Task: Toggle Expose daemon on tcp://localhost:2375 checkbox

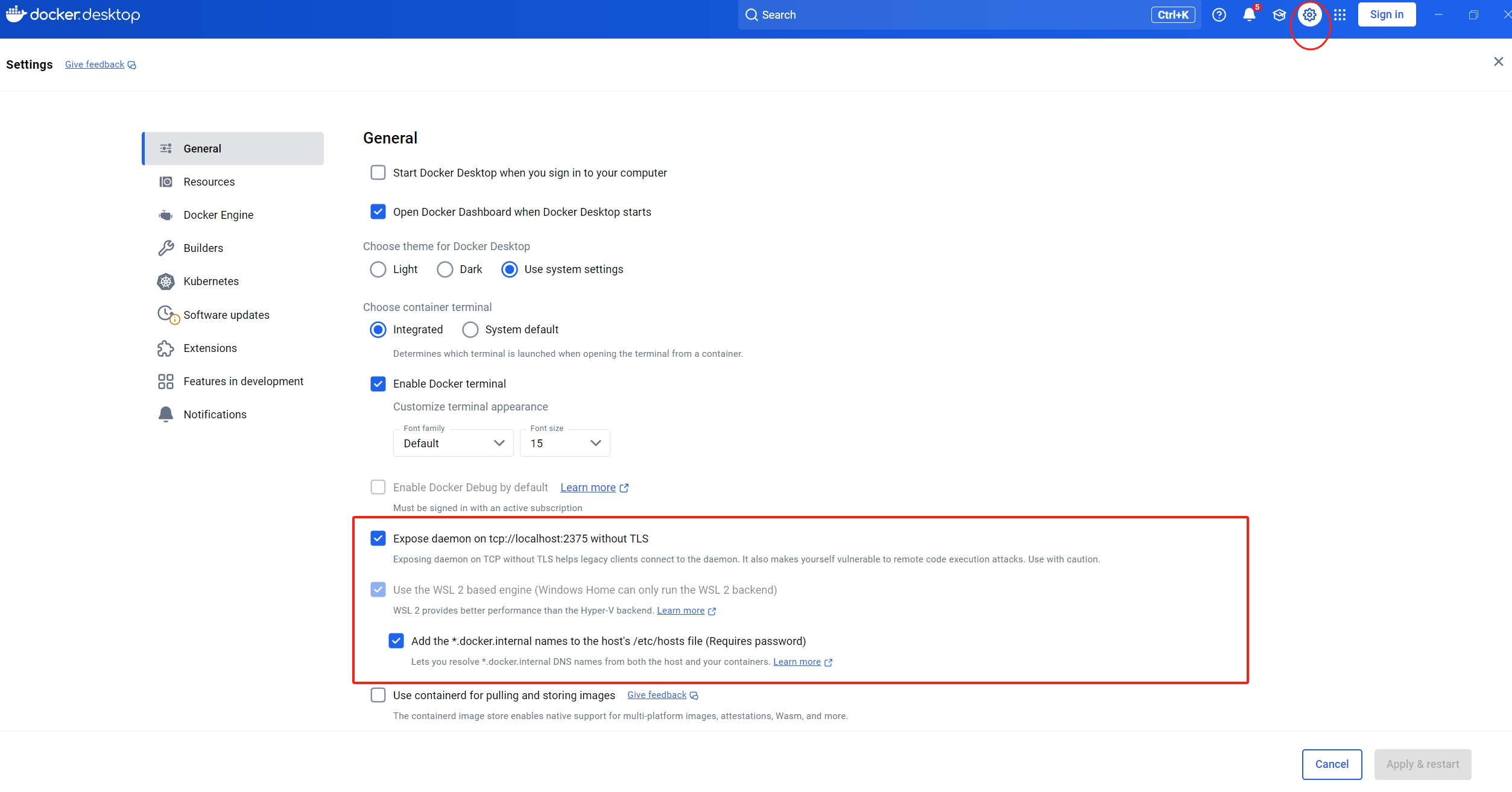Action: (x=378, y=539)
